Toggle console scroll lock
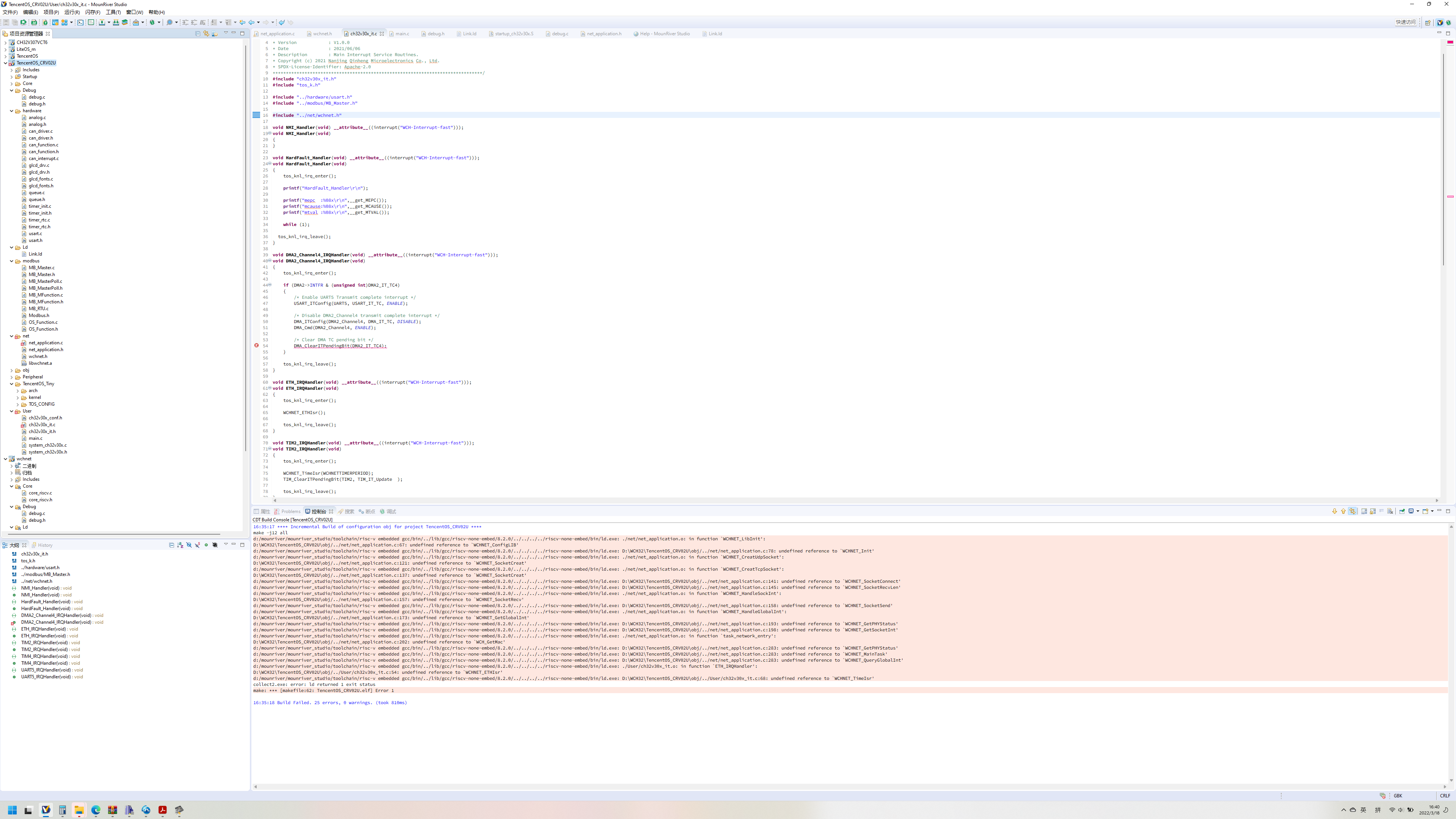1456x819 pixels. 1373,511
